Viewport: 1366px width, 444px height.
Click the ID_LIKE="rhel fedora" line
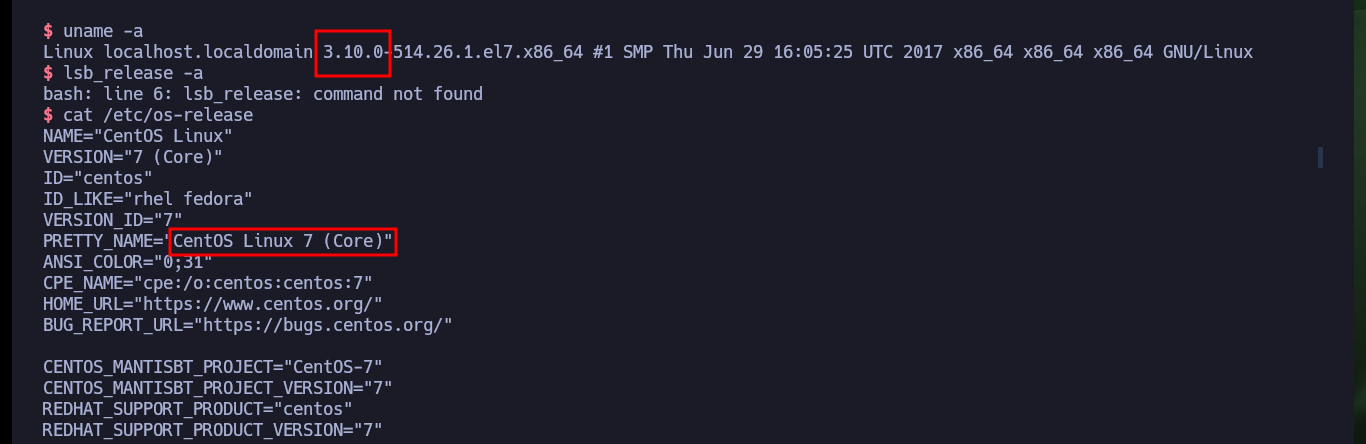[148, 198]
